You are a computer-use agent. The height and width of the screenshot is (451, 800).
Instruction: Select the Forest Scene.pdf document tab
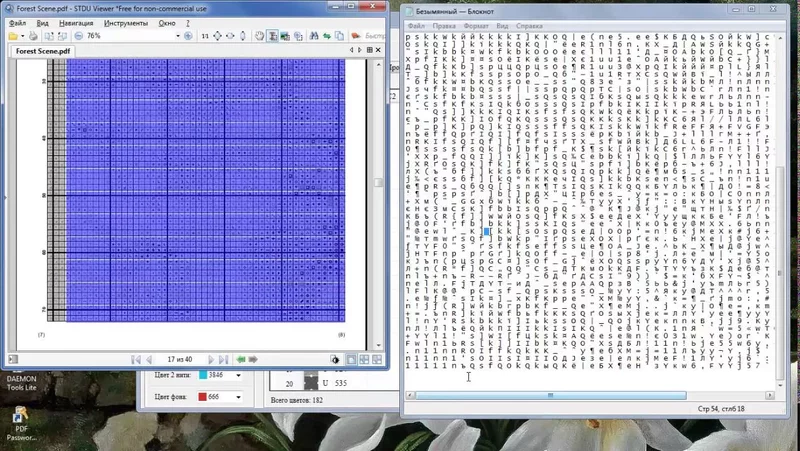click(43, 51)
